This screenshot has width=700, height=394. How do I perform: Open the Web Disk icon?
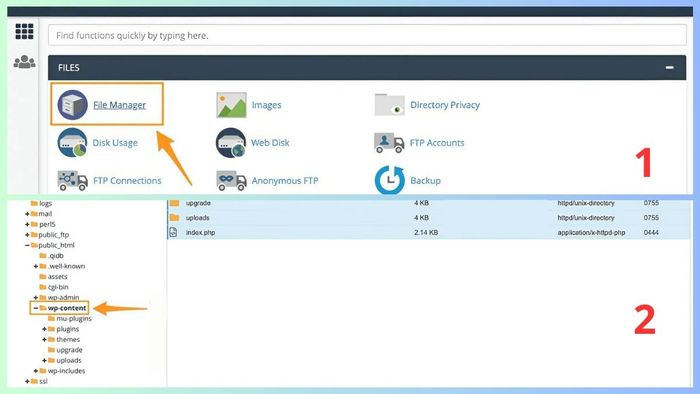[231, 143]
